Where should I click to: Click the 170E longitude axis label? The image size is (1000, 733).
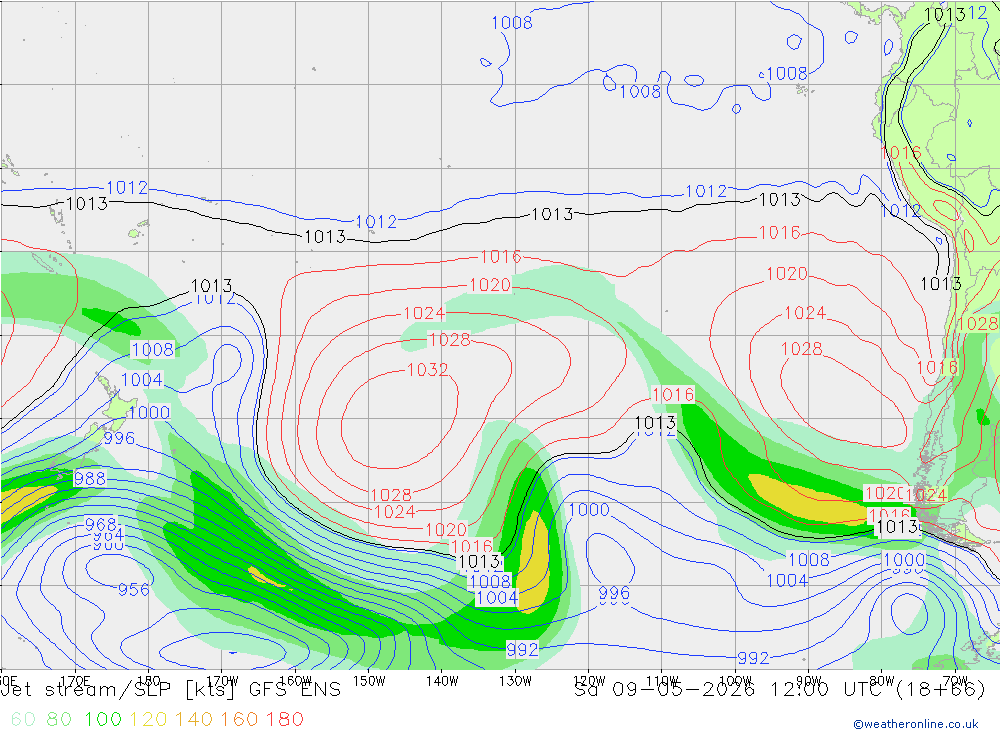point(75,681)
